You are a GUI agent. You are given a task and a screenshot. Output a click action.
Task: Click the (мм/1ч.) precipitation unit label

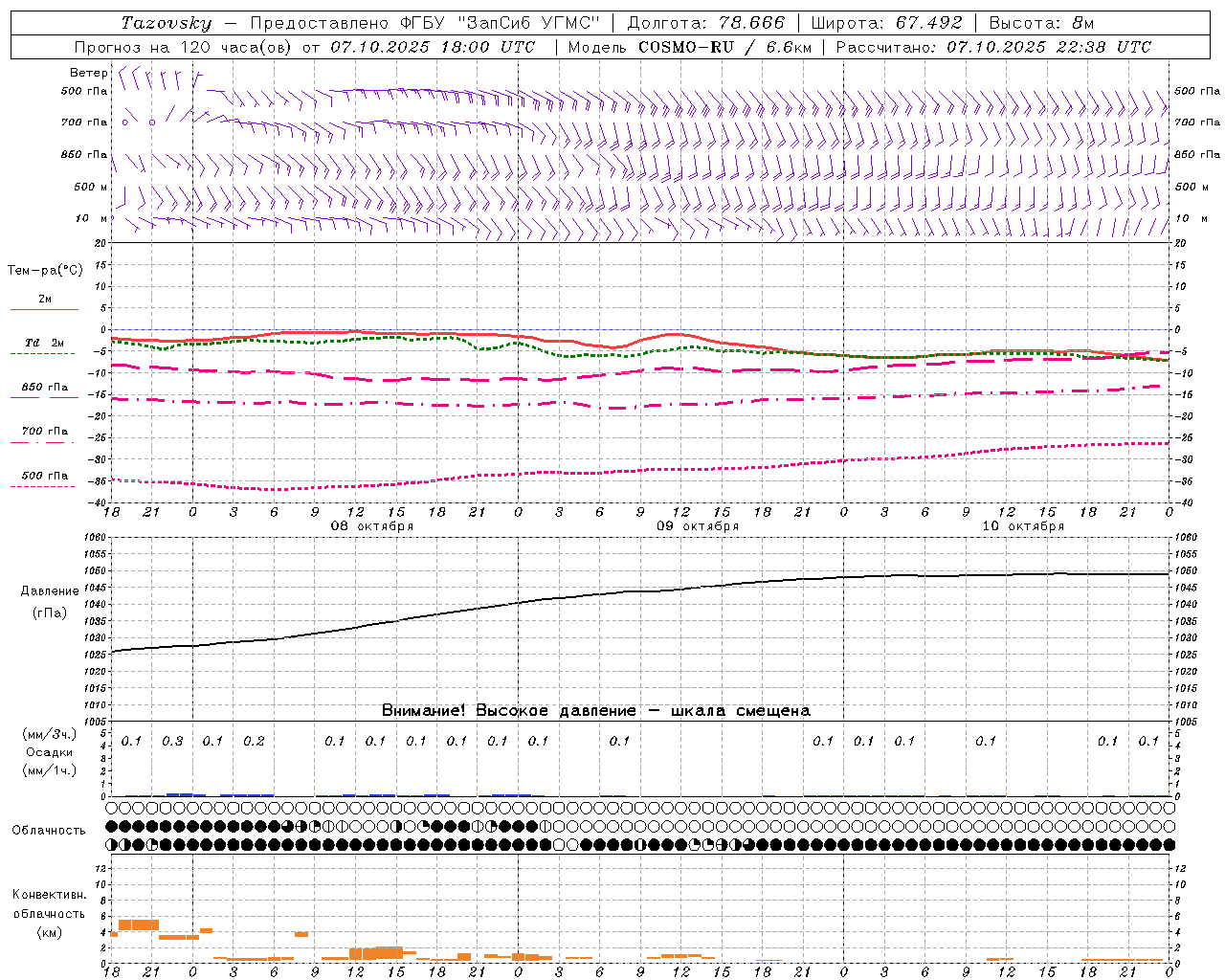tap(50, 770)
